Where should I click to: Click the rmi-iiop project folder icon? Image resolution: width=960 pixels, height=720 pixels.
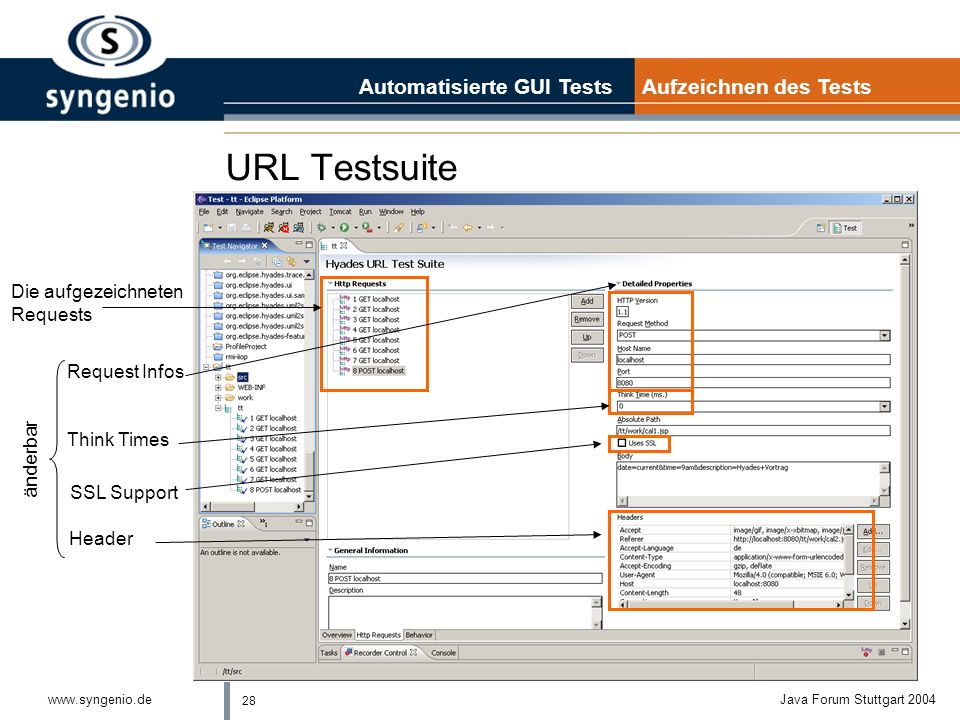click(217, 356)
